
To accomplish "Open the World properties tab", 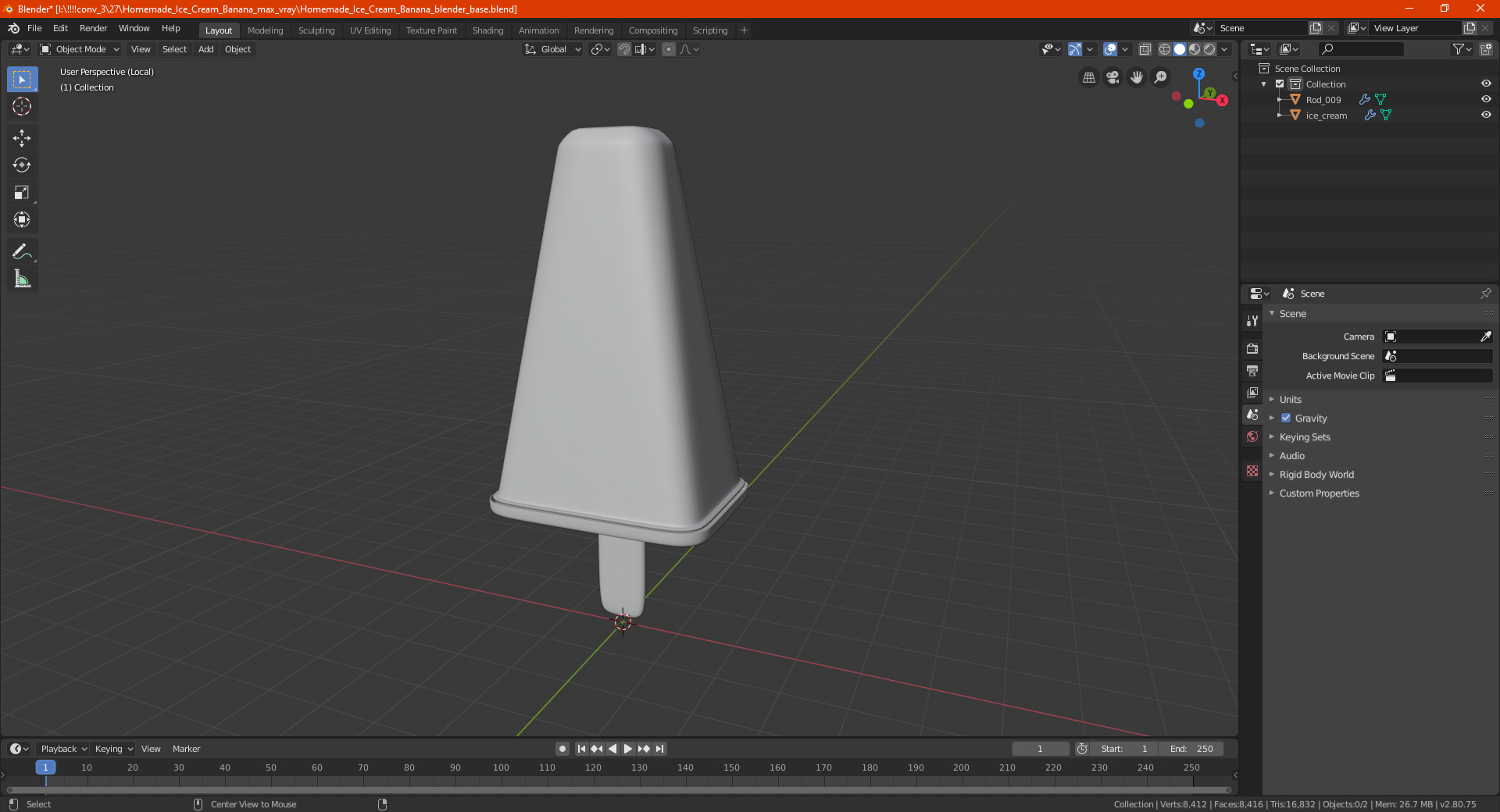I will point(1252,436).
